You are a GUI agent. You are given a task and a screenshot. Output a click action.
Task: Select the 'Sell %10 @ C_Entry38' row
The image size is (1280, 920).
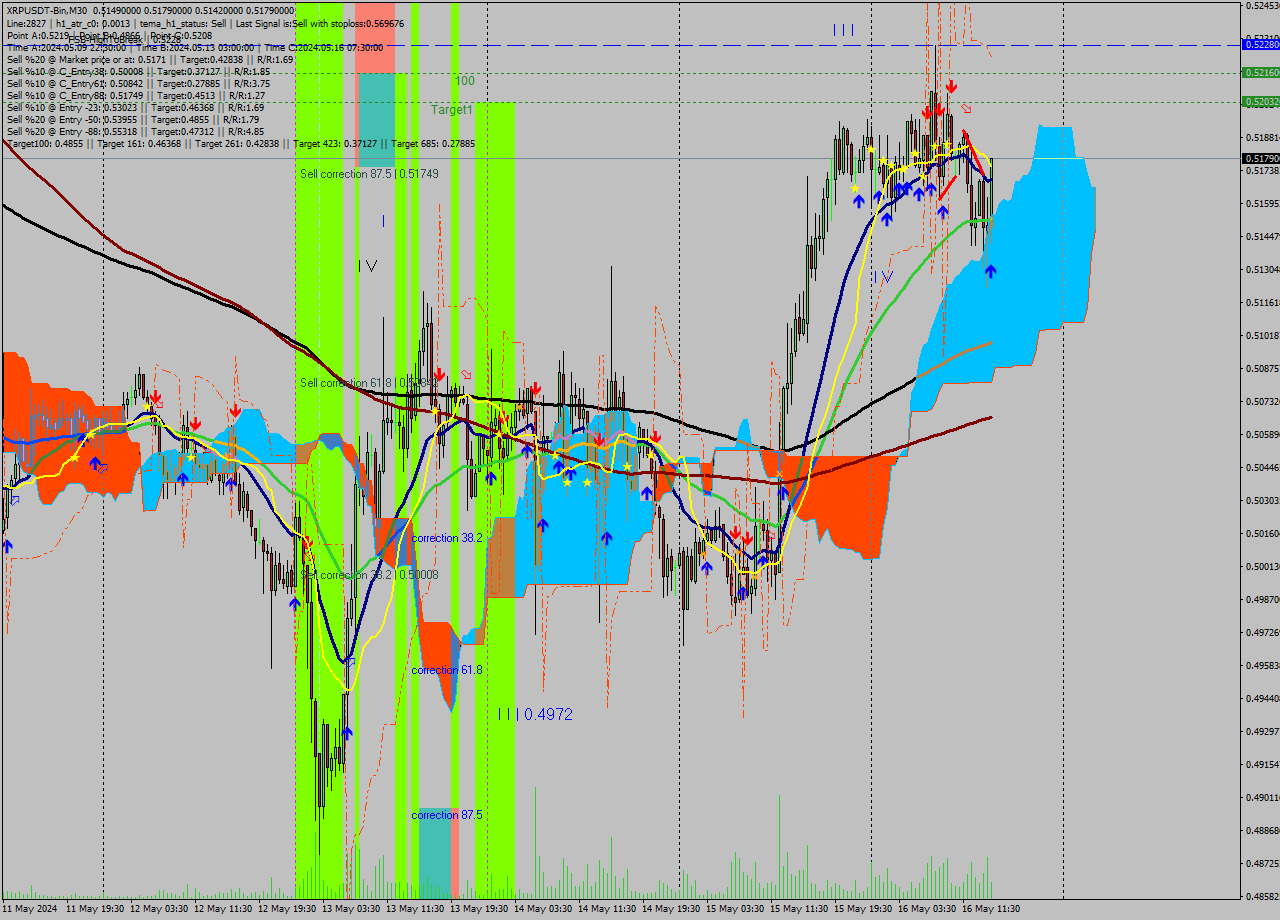[138, 72]
